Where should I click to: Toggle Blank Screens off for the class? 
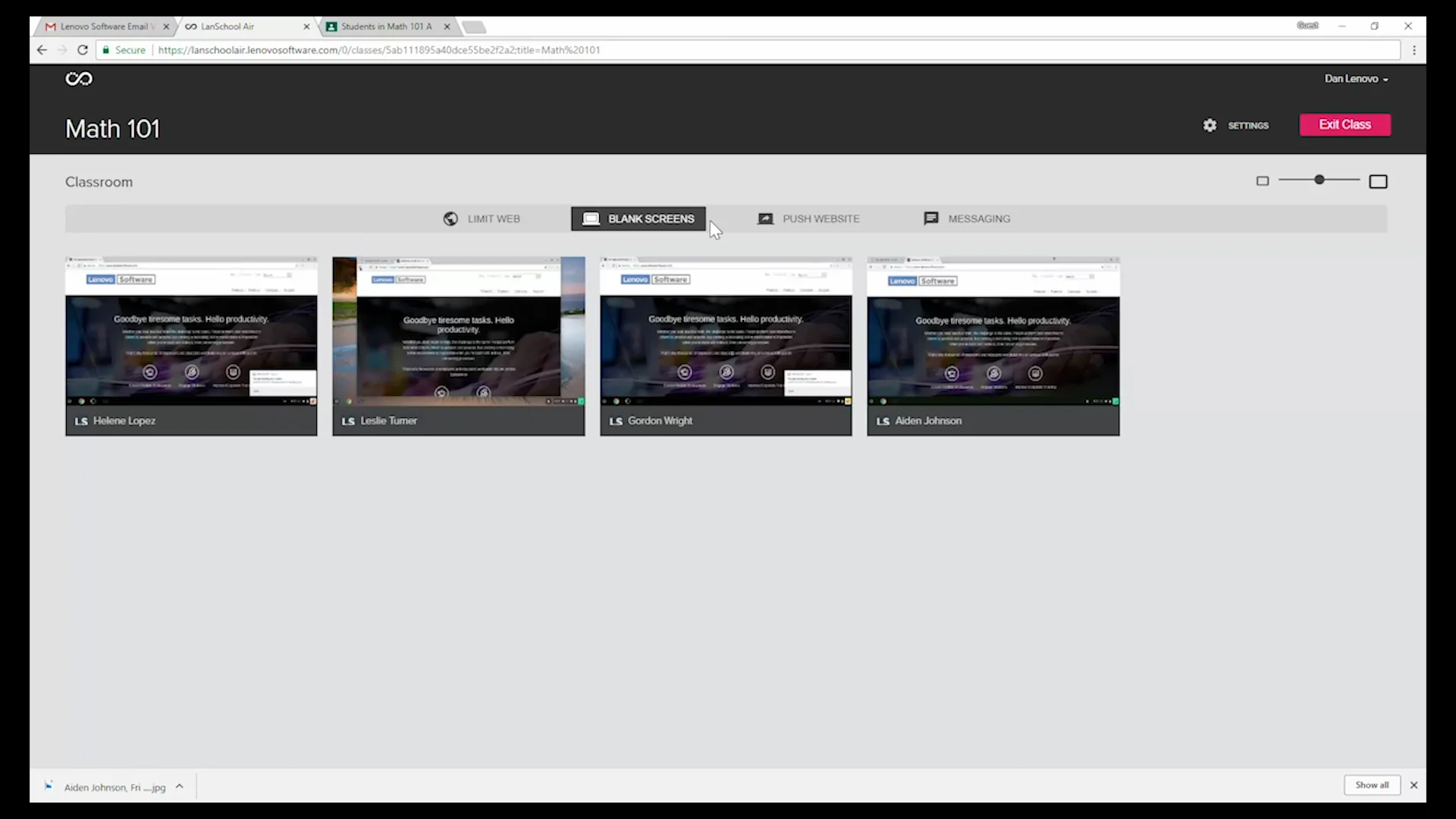(638, 218)
